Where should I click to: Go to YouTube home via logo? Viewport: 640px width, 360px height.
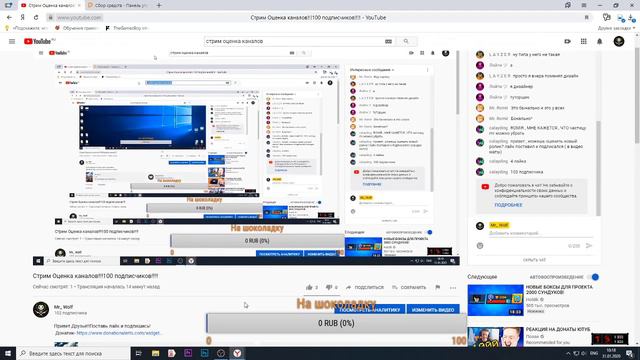click(x=39, y=41)
